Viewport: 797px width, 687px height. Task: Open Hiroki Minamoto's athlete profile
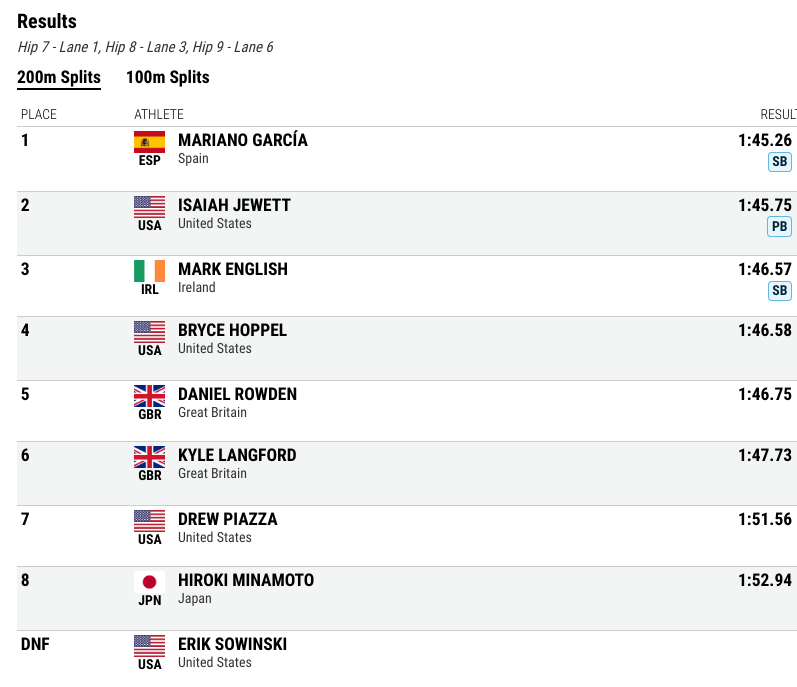pos(246,580)
